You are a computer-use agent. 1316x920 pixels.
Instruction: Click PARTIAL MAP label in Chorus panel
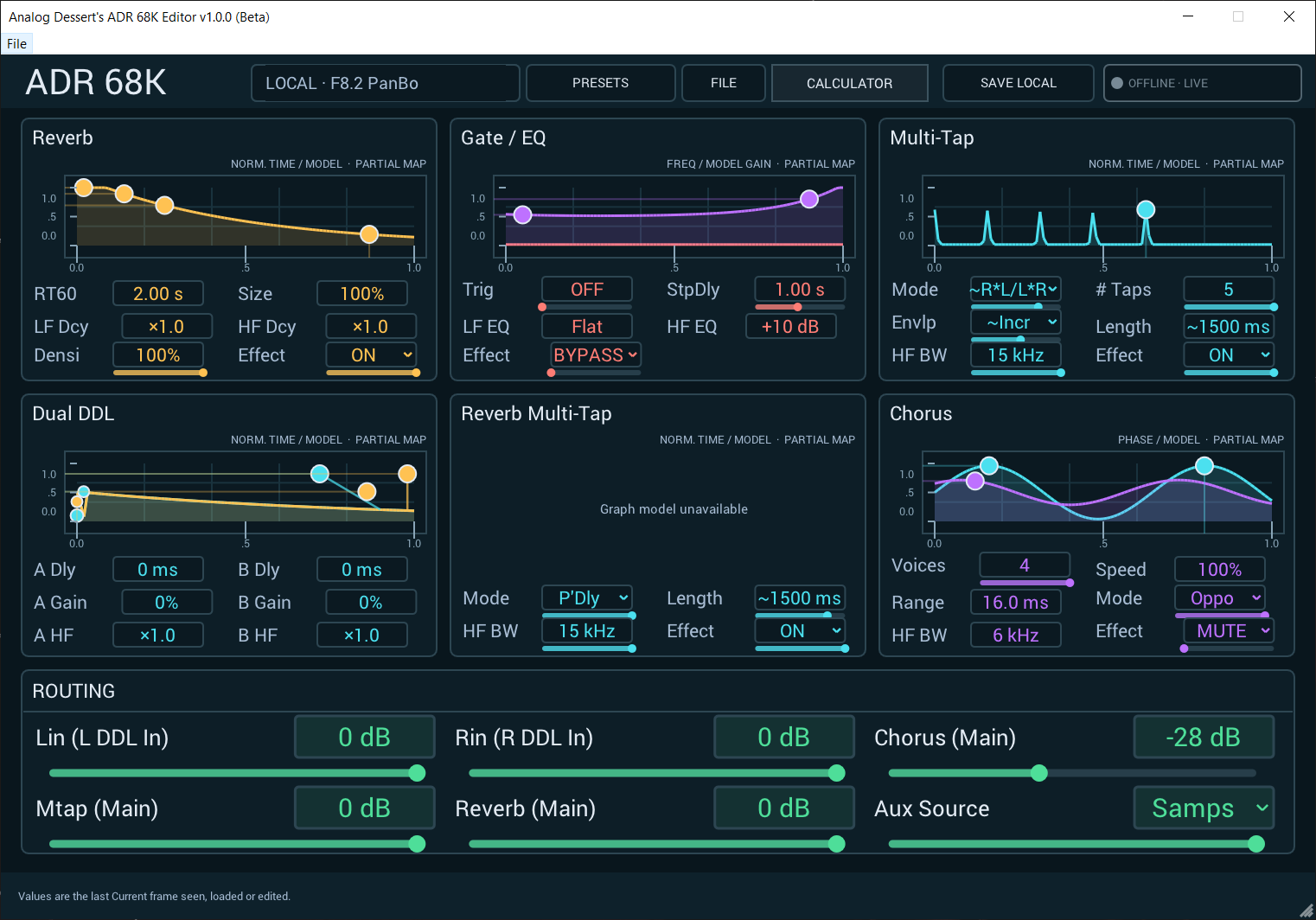(1248, 440)
